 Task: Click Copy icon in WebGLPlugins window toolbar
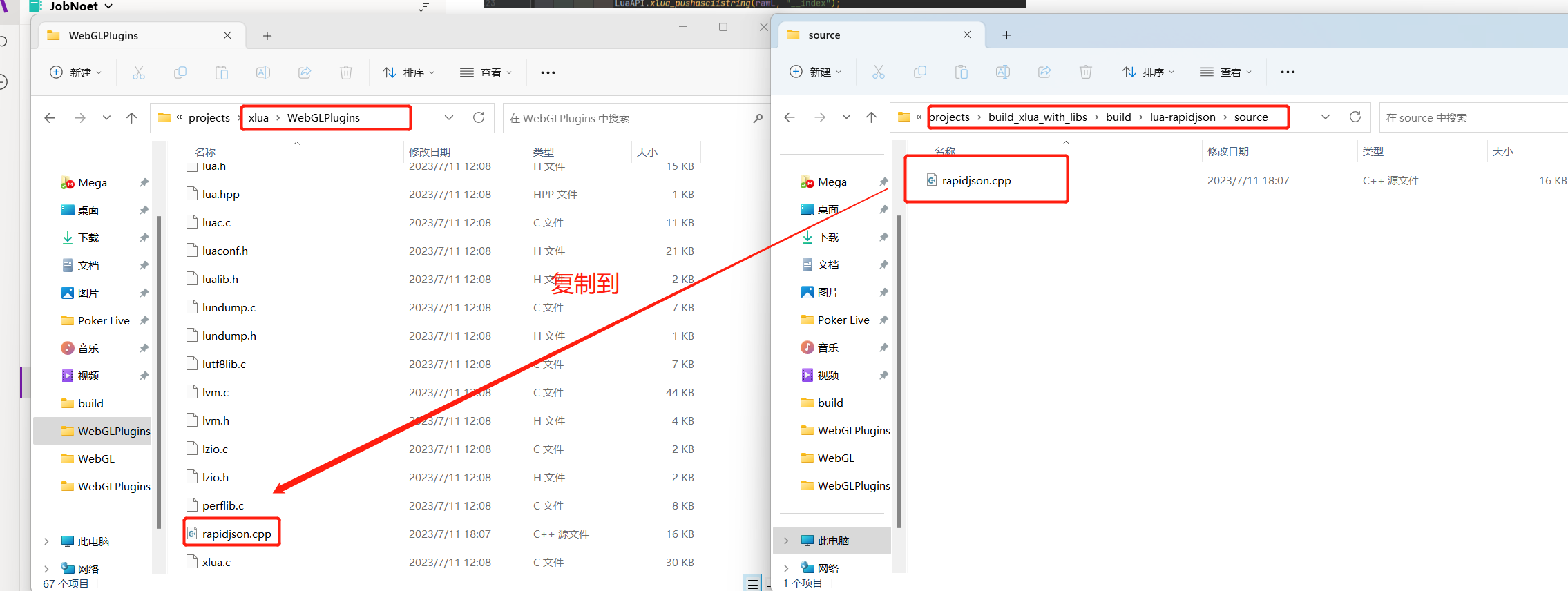pos(180,72)
